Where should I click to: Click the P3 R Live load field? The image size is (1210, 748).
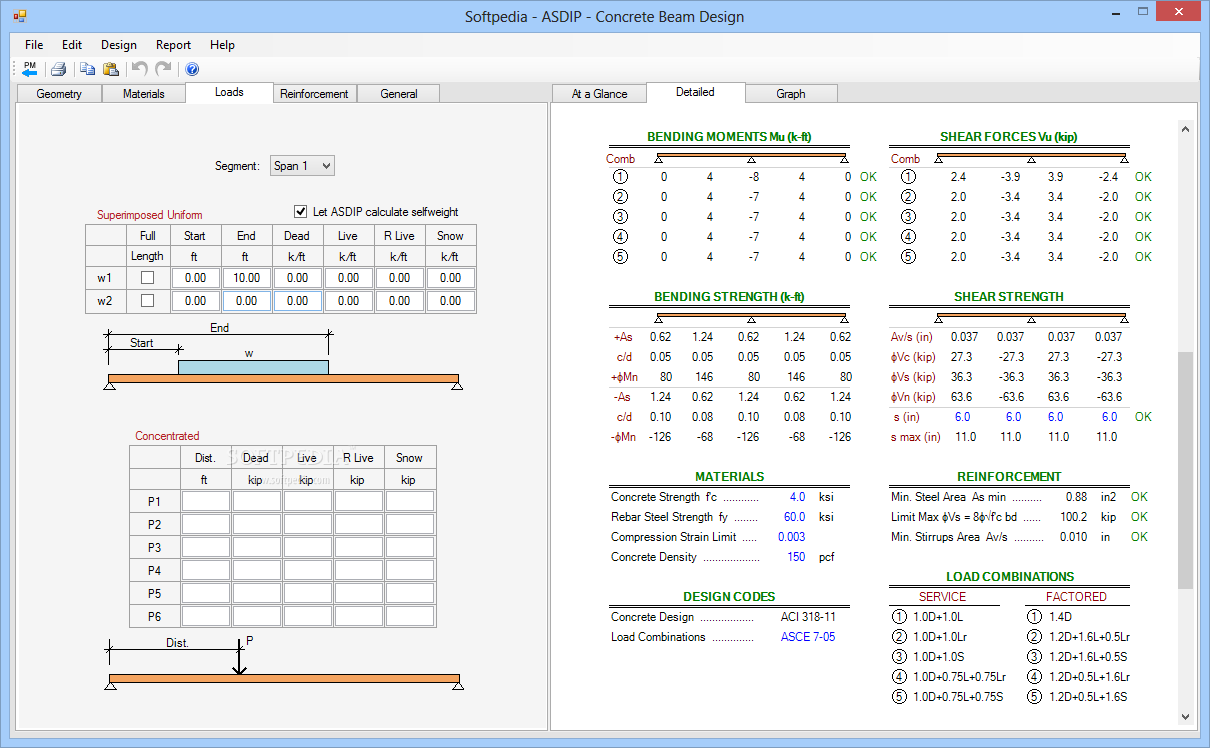point(359,547)
